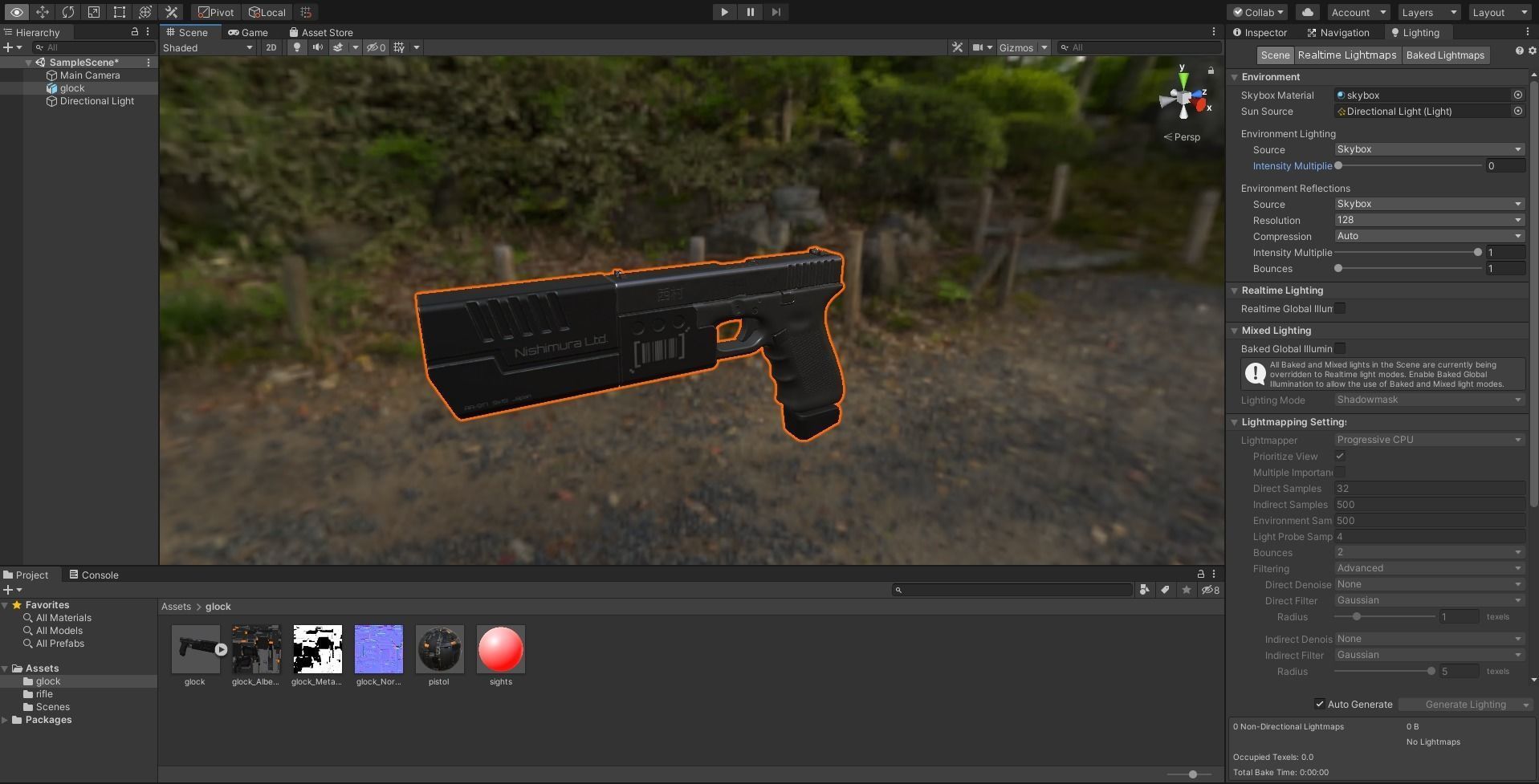The image size is (1539, 784).
Task: Toggle scene lighting bulb icon
Action: [x=297, y=47]
